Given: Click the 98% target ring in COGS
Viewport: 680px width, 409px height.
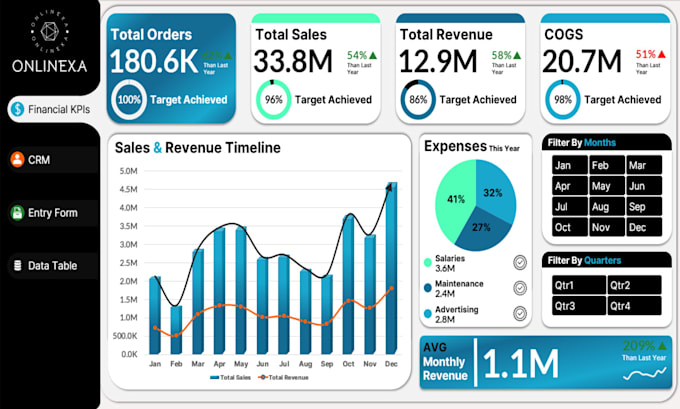Looking at the screenshot, I should tap(562, 99).
